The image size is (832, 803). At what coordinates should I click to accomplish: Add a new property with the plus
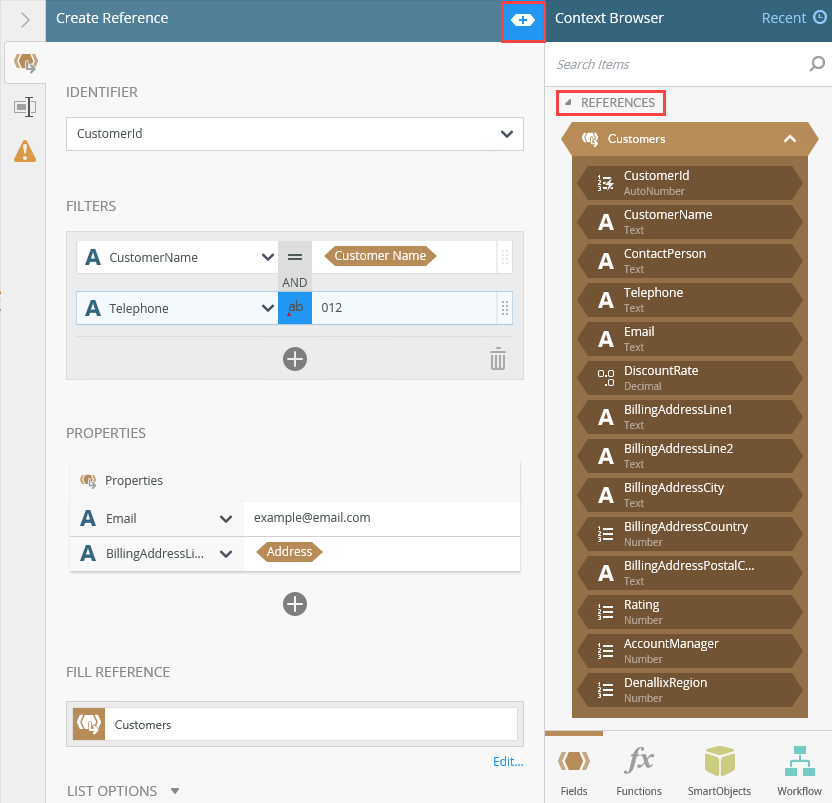(294, 604)
